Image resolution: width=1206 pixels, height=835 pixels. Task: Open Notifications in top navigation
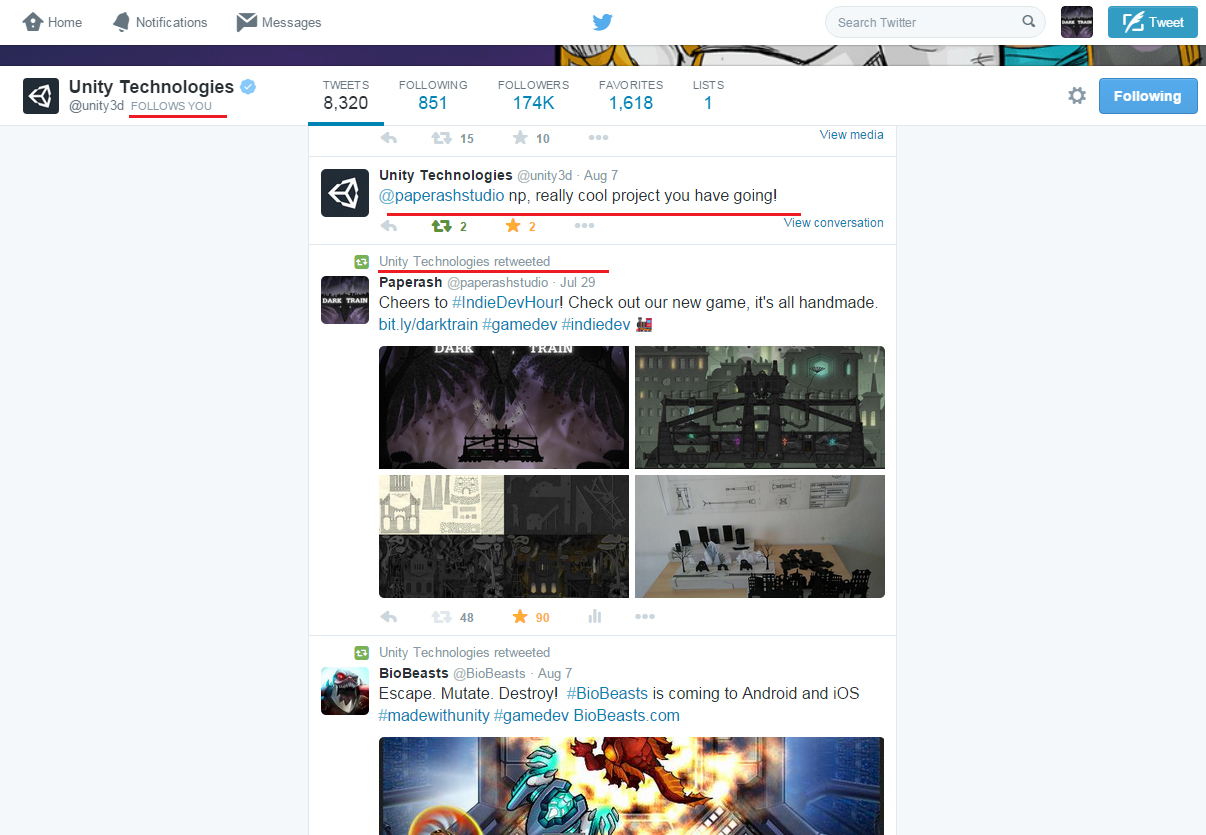coord(160,22)
